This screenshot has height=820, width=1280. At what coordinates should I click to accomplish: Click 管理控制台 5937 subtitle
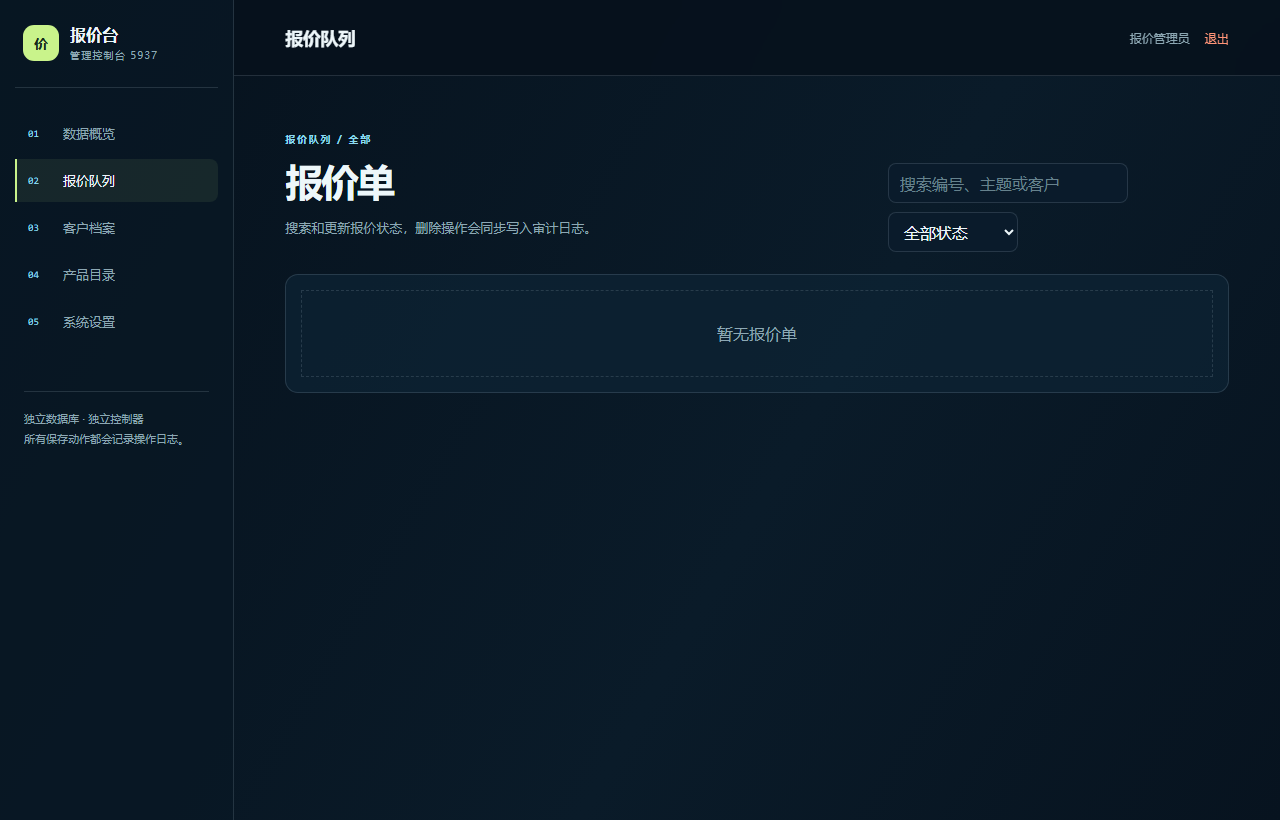[x=114, y=56]
